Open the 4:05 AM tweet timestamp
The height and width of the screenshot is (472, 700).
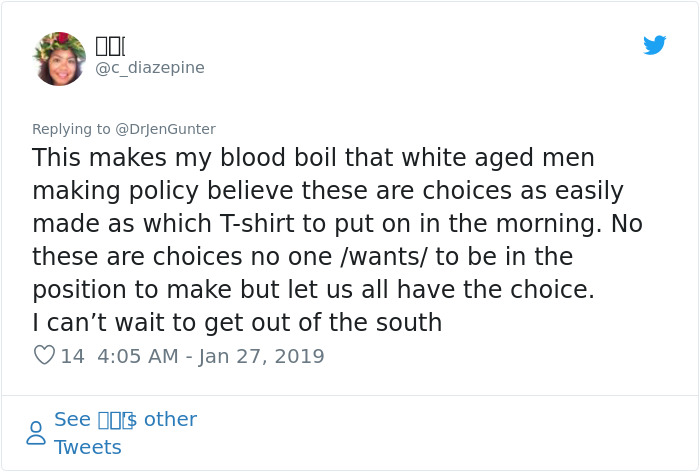point(138,356)
